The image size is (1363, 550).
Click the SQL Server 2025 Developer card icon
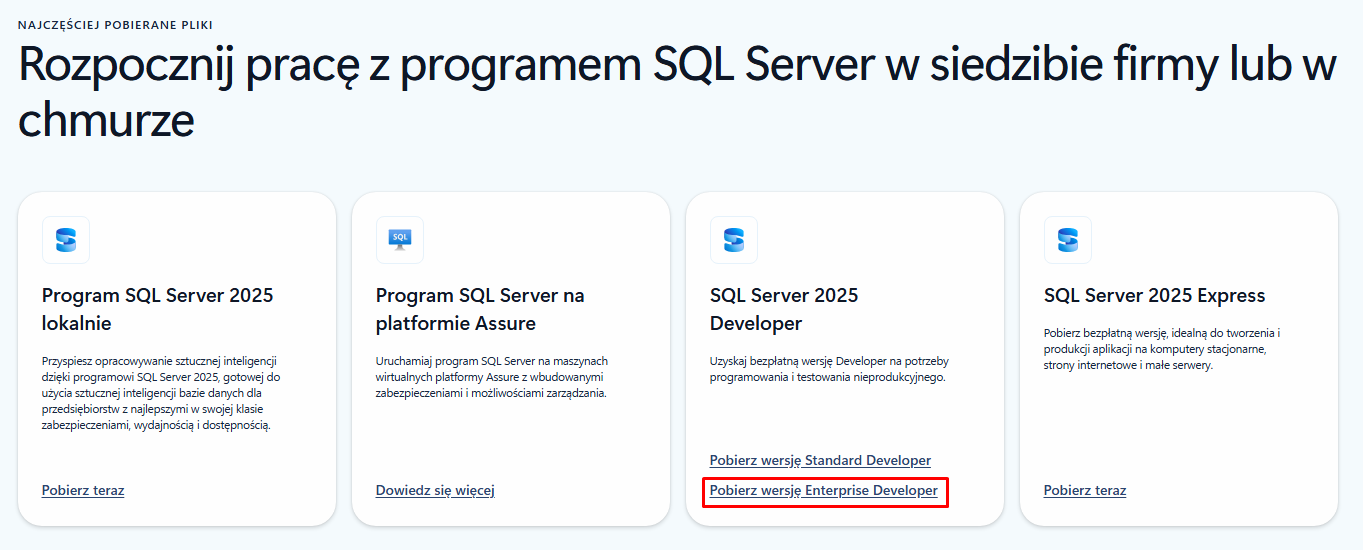[x=734, y=240]
